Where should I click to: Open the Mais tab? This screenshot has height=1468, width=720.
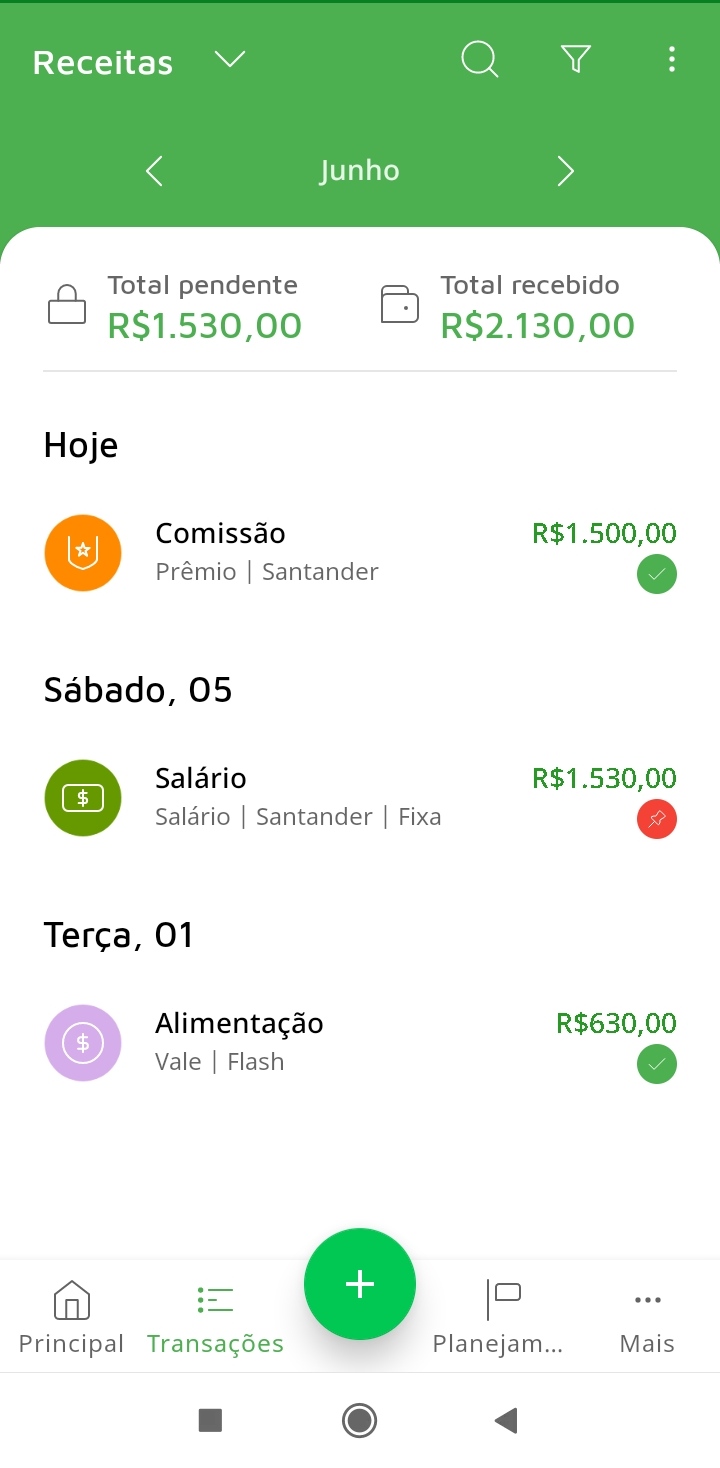click(x=647, y=1317)
